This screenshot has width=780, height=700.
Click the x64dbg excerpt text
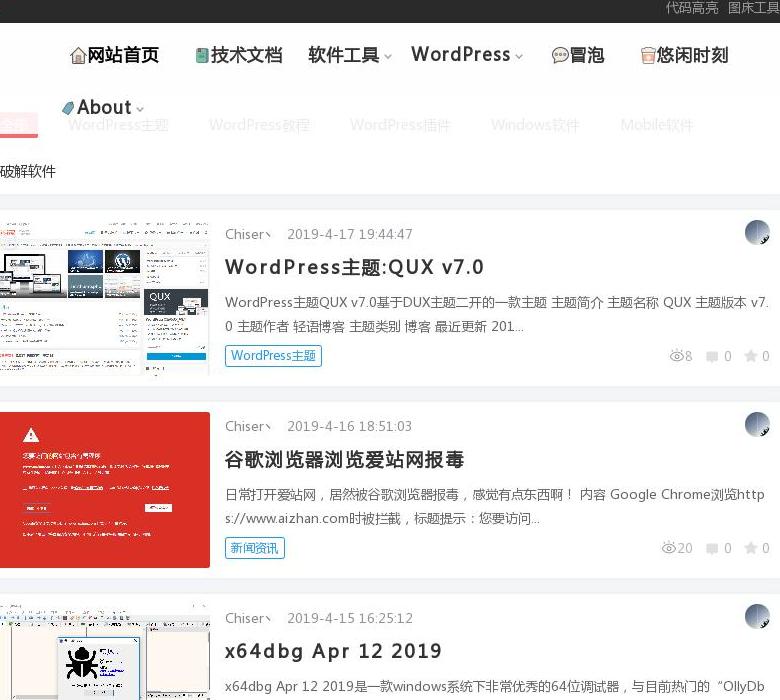point(494,687)
